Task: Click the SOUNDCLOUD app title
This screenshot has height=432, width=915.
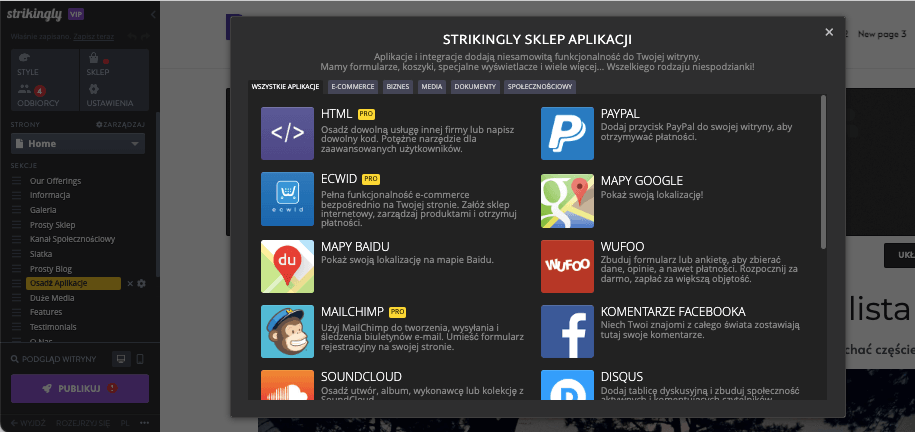Action: (x=361, y=377)
